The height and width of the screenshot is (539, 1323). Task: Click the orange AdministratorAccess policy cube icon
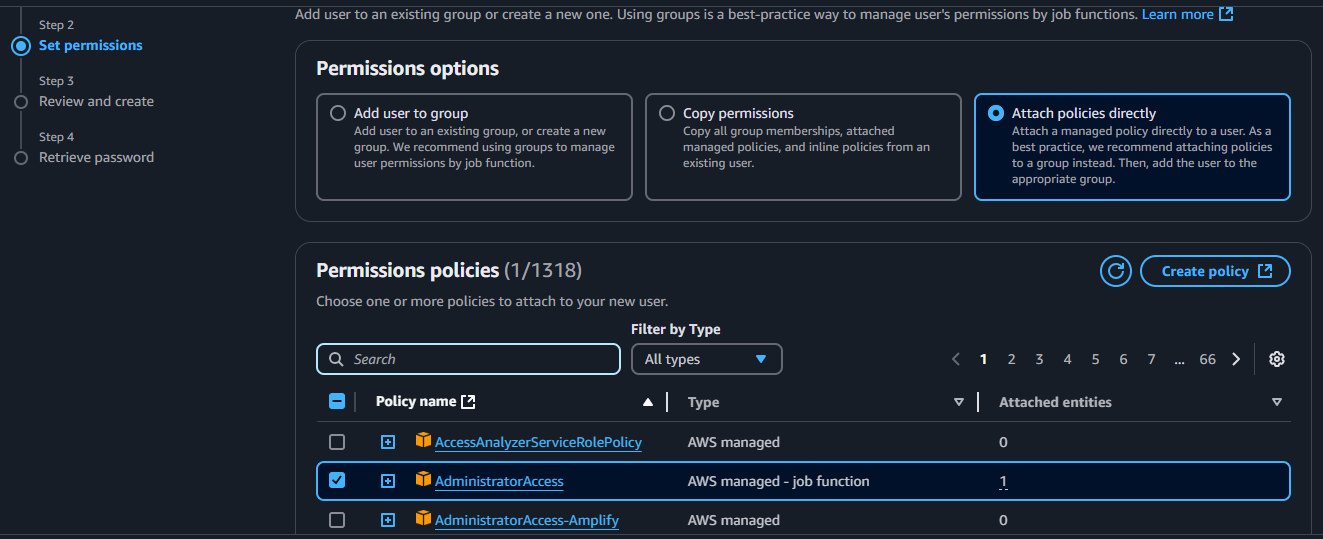423,480
